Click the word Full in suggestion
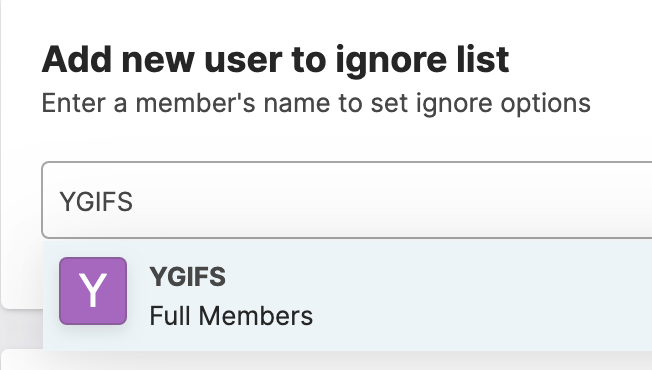The height and width of the screenshot is (370, 652). [170, 316]
